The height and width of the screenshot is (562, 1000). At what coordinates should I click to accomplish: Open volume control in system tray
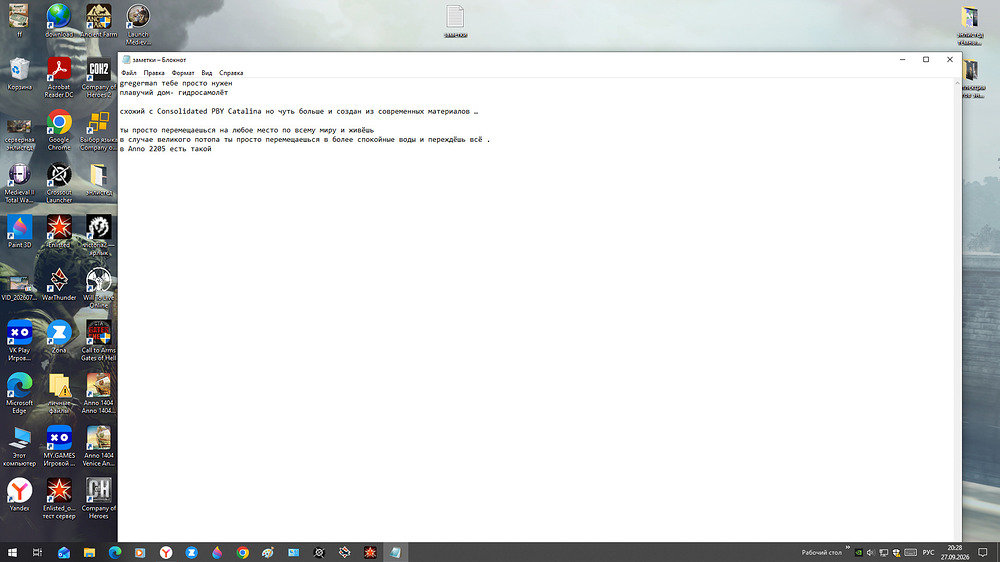(871, 552)
